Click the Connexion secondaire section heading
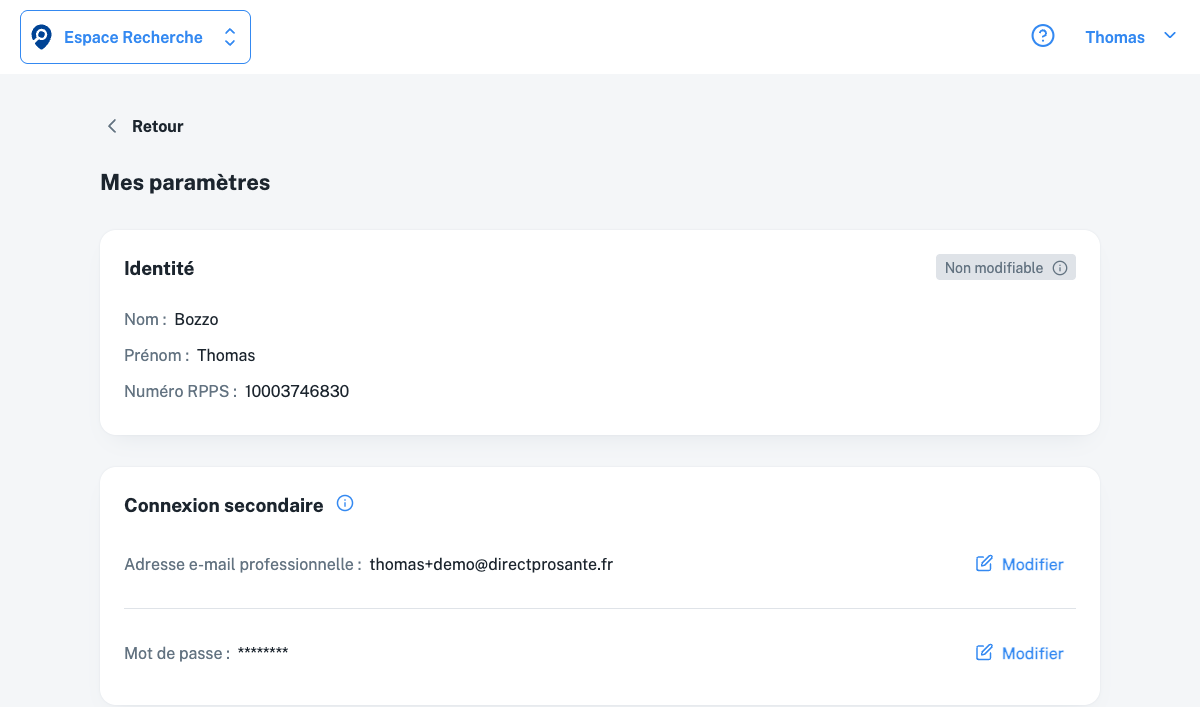1200x707 pixels. (x=224, y=505)
